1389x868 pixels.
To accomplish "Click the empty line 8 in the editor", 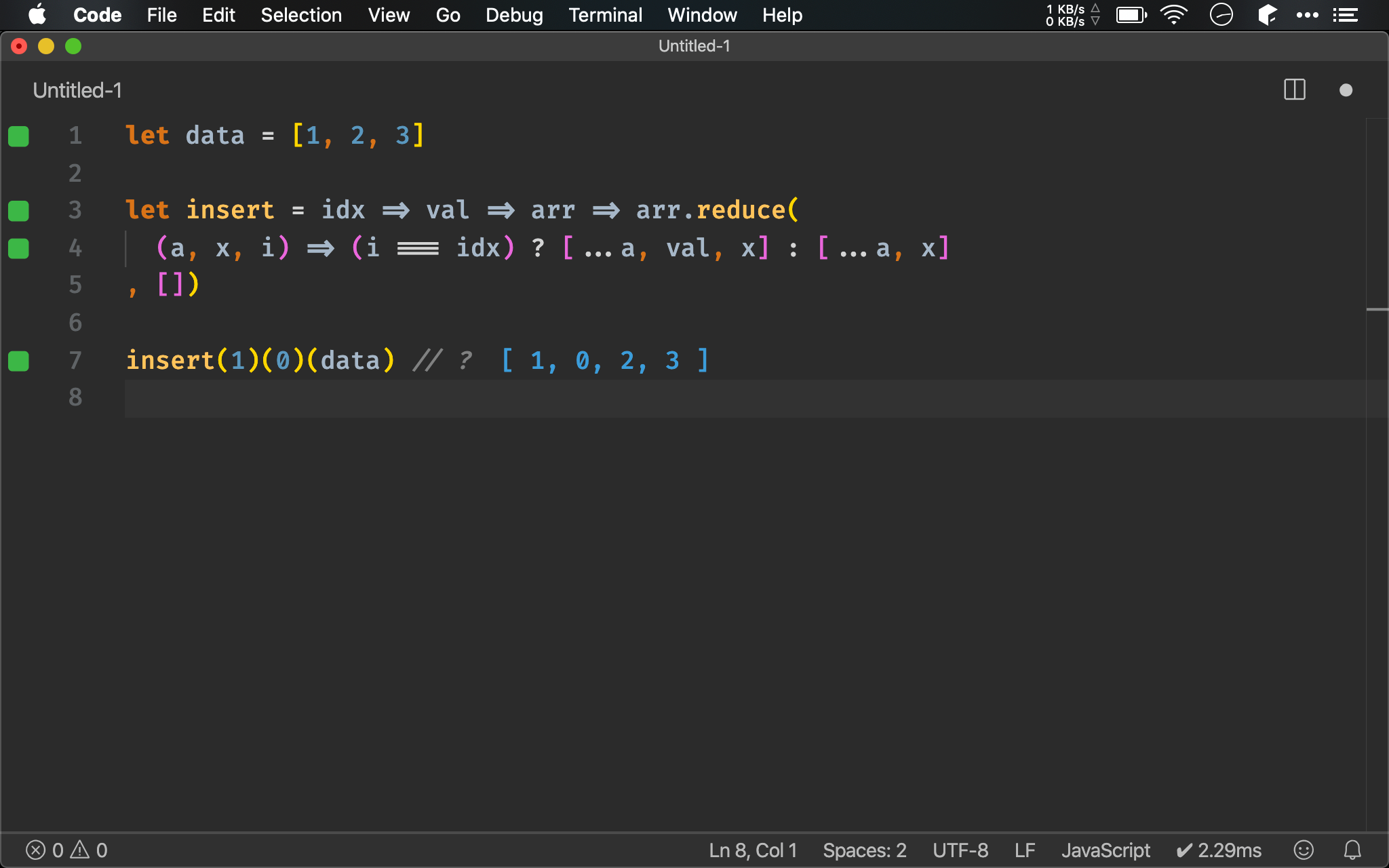I will coord(745,398).
